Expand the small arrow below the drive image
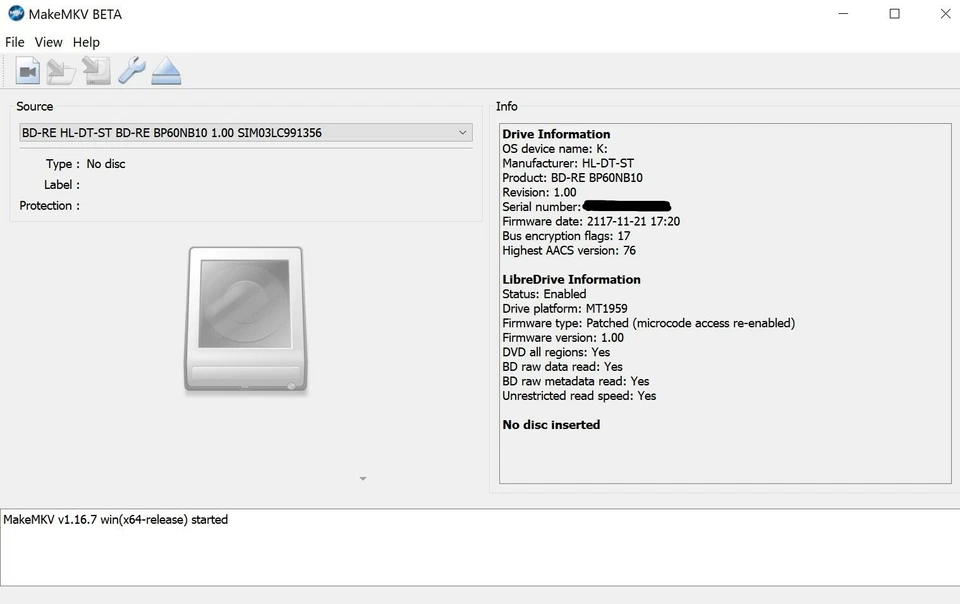The image size is (960, 604). tap(362, 478)
